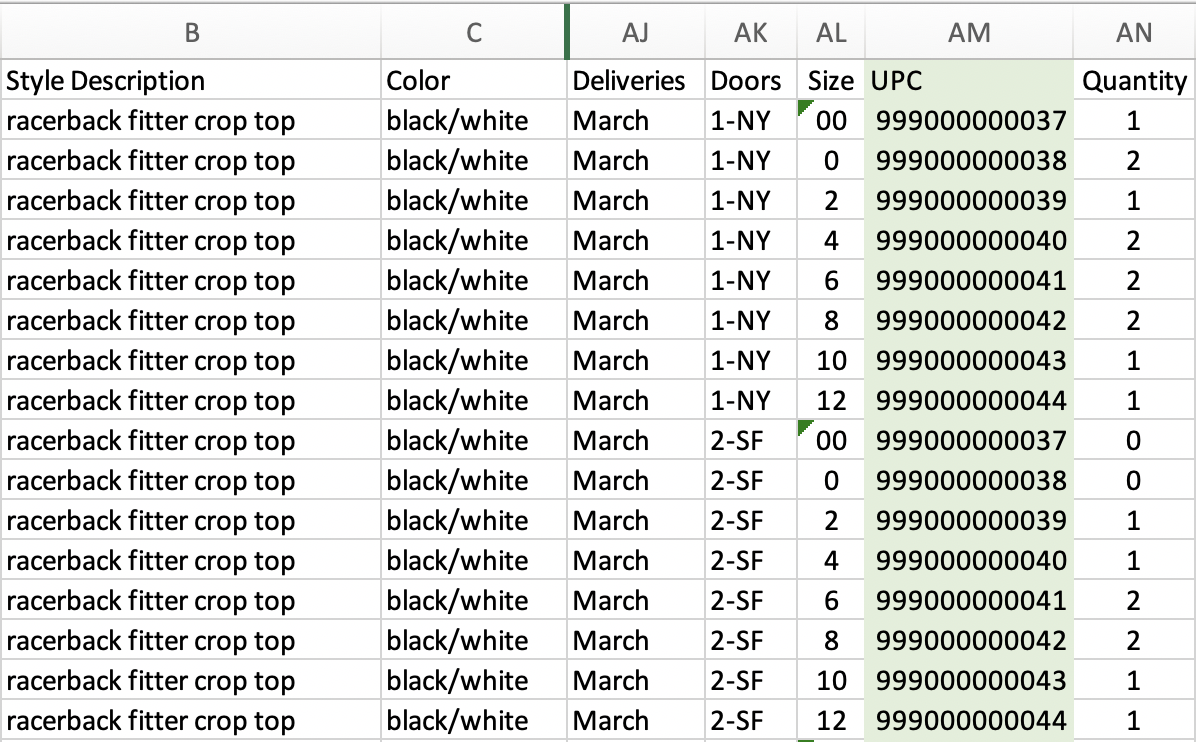This screenshot has height=742, width=1196.
Task: Select UPC 999000000043 in the 1-NY row
Action: tap(969, 361)
